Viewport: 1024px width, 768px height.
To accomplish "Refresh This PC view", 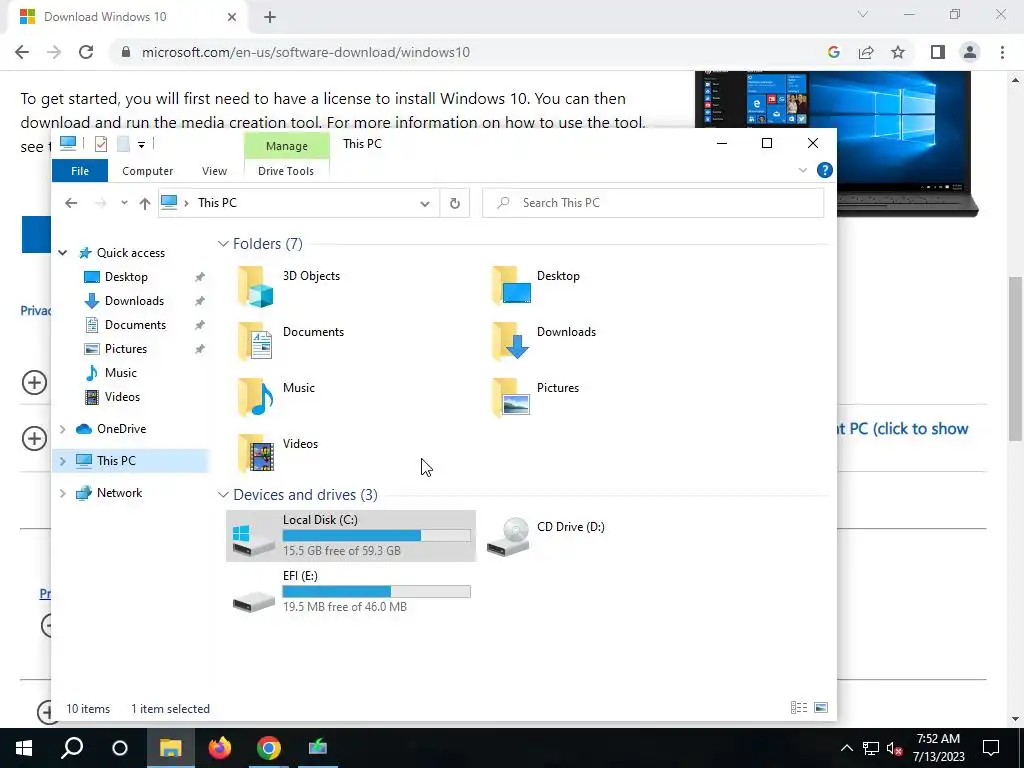I will coord(455,203).
